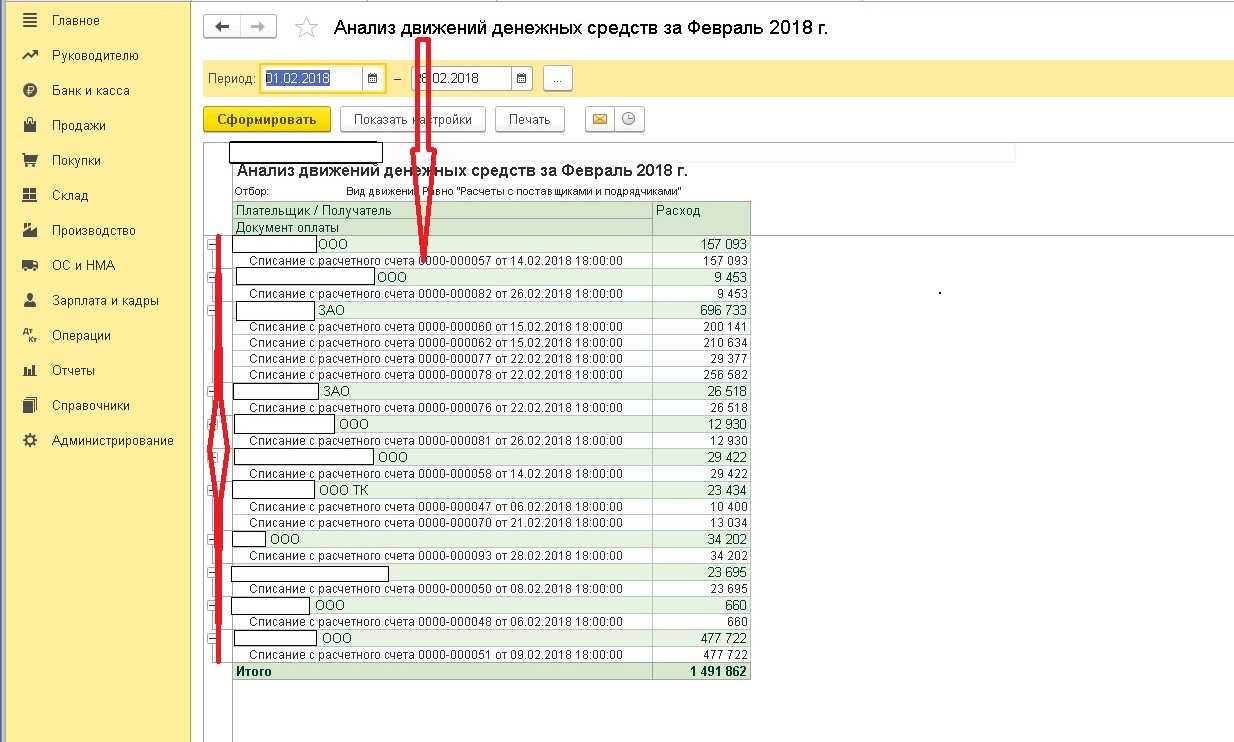This screenshot has height=742, width=1234.
Task: Open Зарплата и кадры section
Action: pyautogui.click(x=105, y=300)
